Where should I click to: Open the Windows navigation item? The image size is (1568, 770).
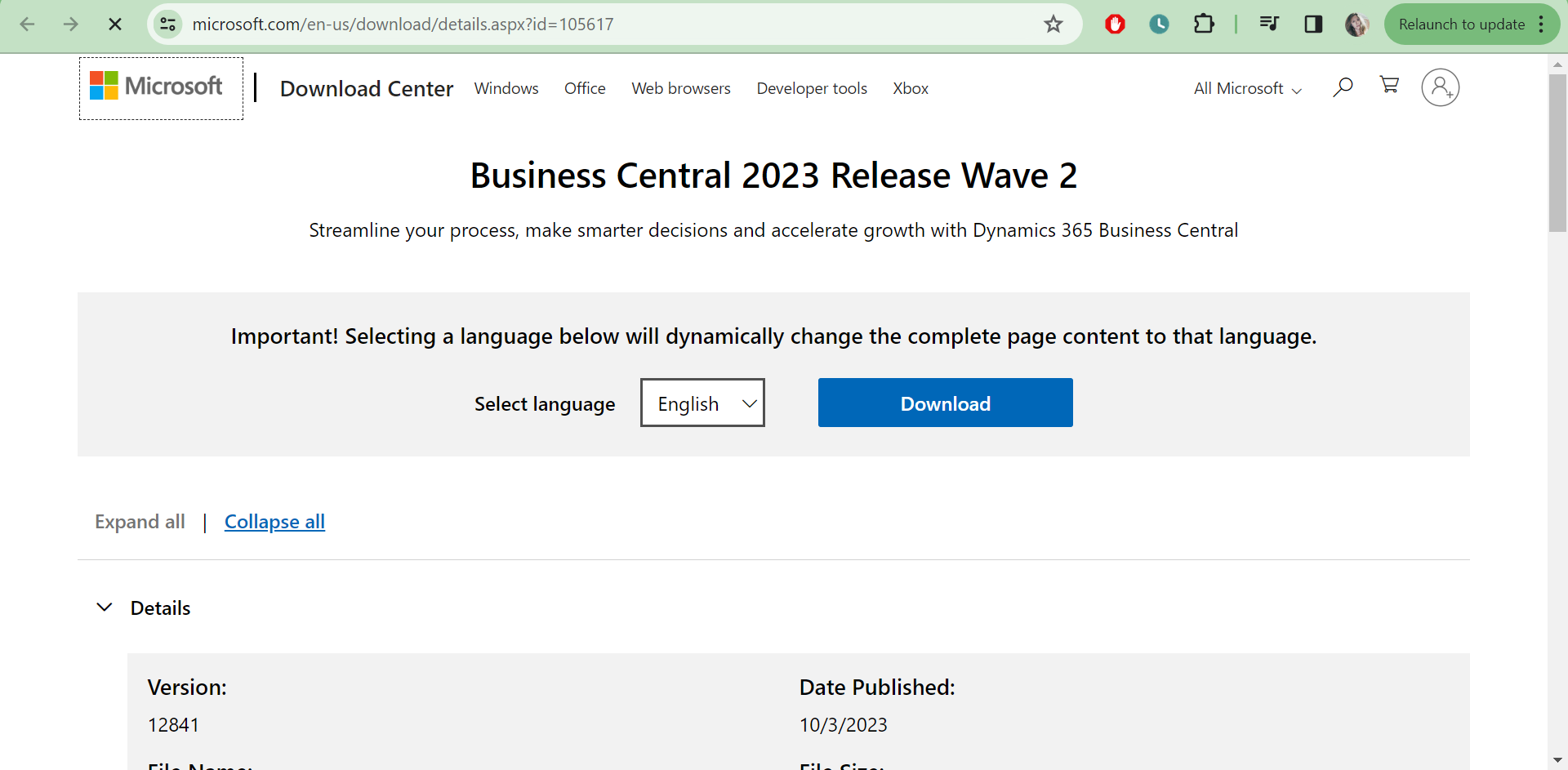coord(506,89)
